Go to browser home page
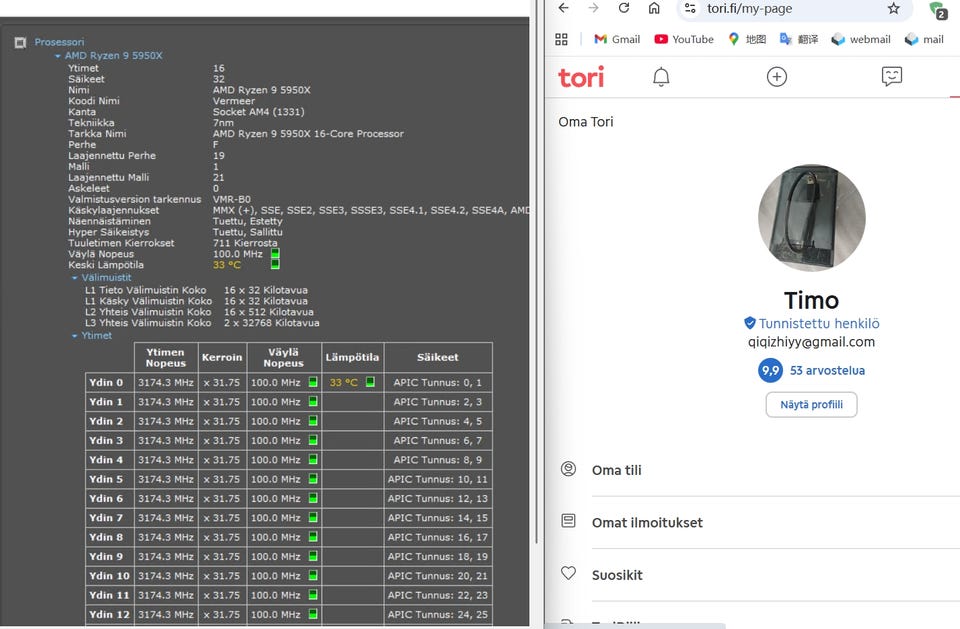This screenshot has height=629, width=960. (654, 8)
